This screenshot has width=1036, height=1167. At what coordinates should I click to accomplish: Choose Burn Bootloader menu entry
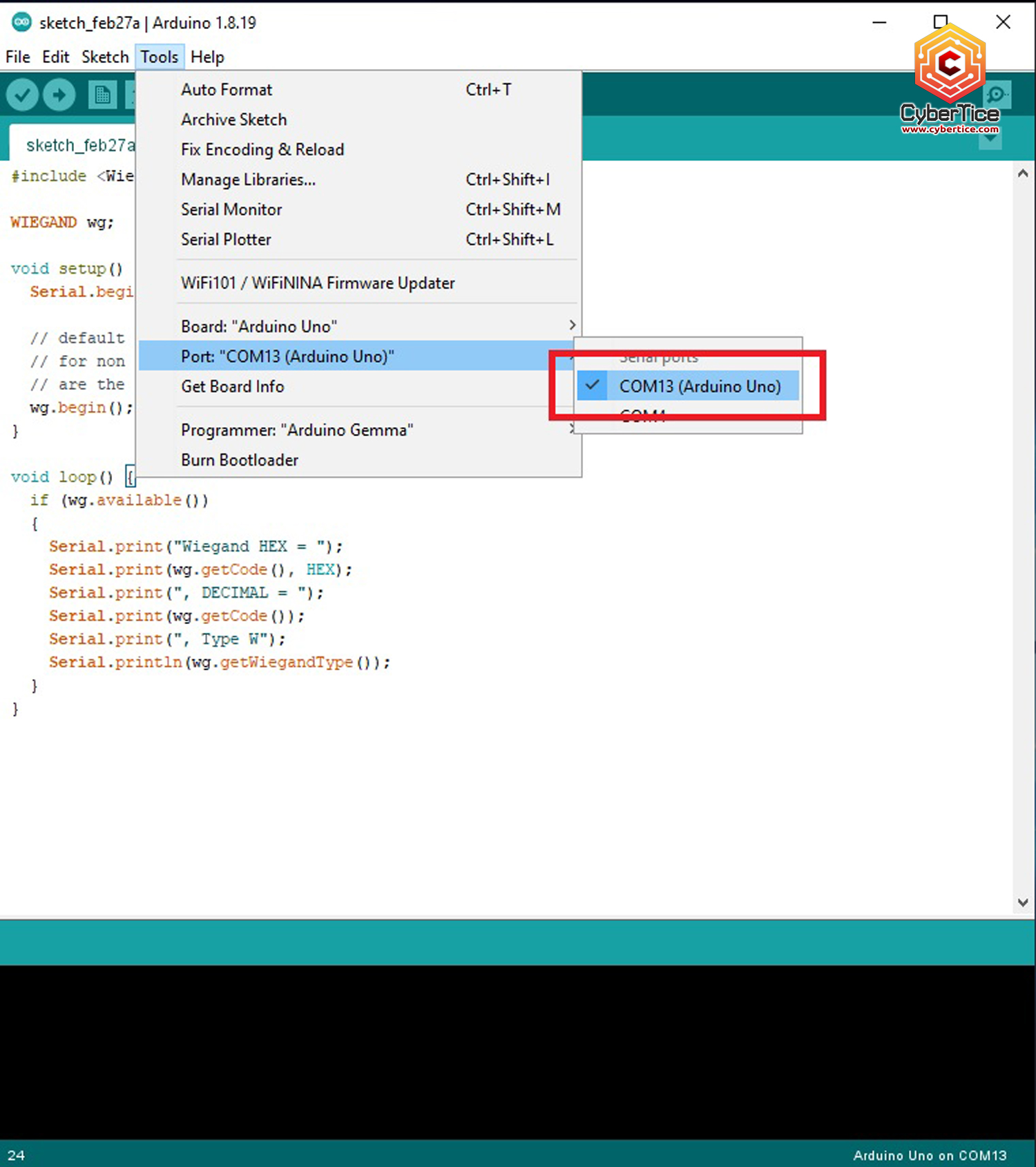coord(359,460)
